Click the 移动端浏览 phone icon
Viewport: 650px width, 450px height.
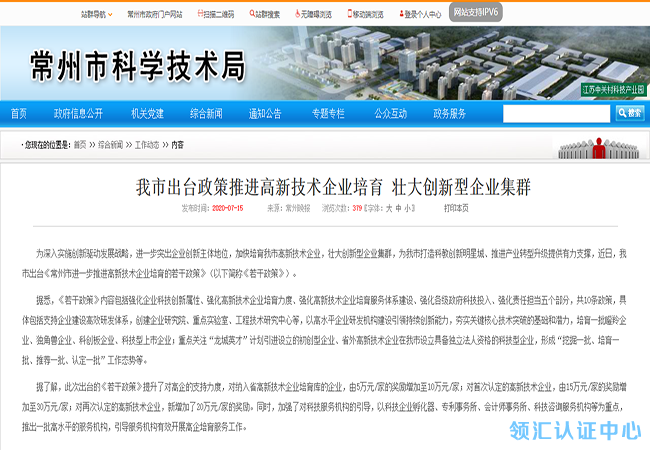click(x=349, y=14)
